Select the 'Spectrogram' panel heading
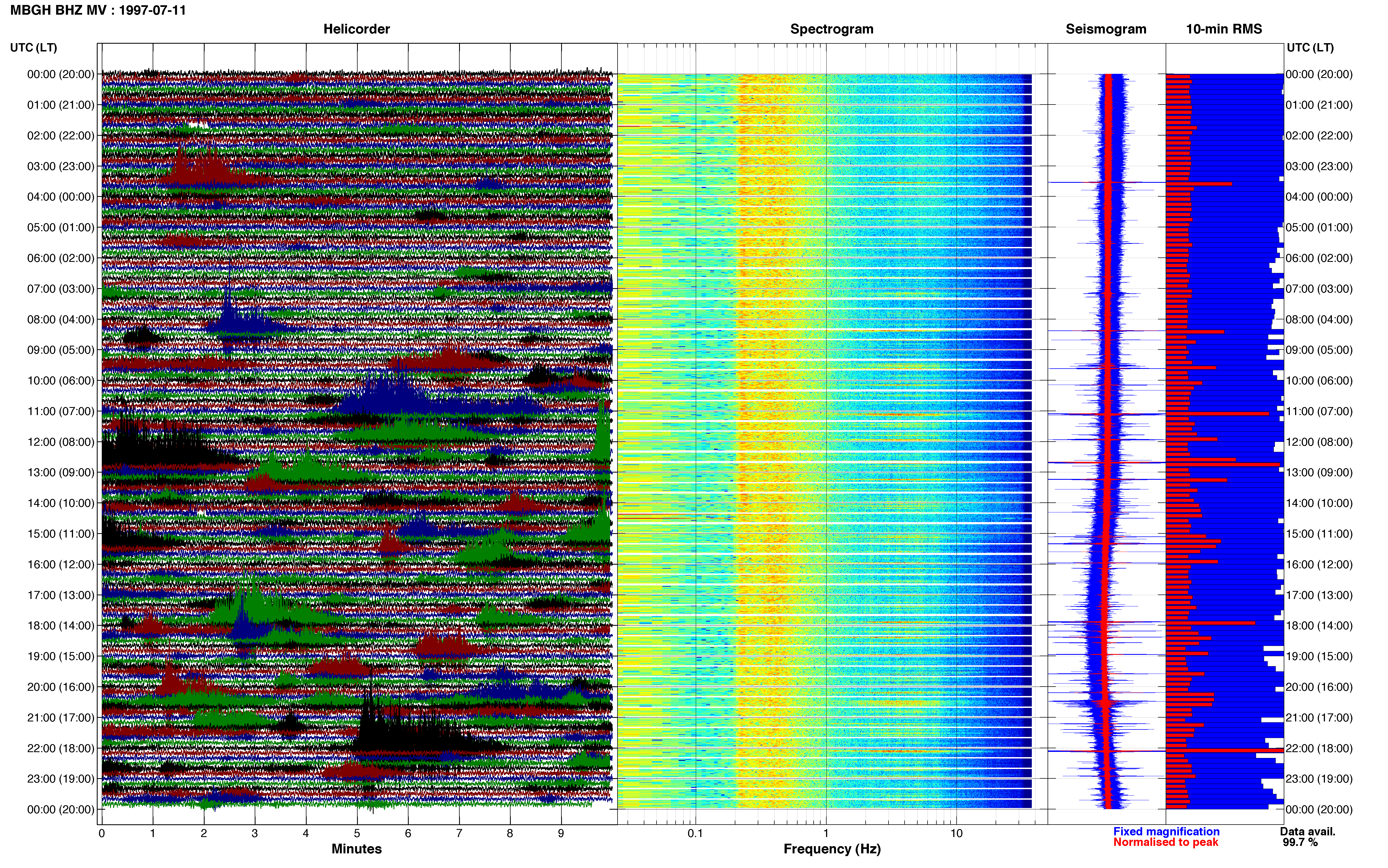The width and height of the screenshot is (1388, 868). click(832, 29)
